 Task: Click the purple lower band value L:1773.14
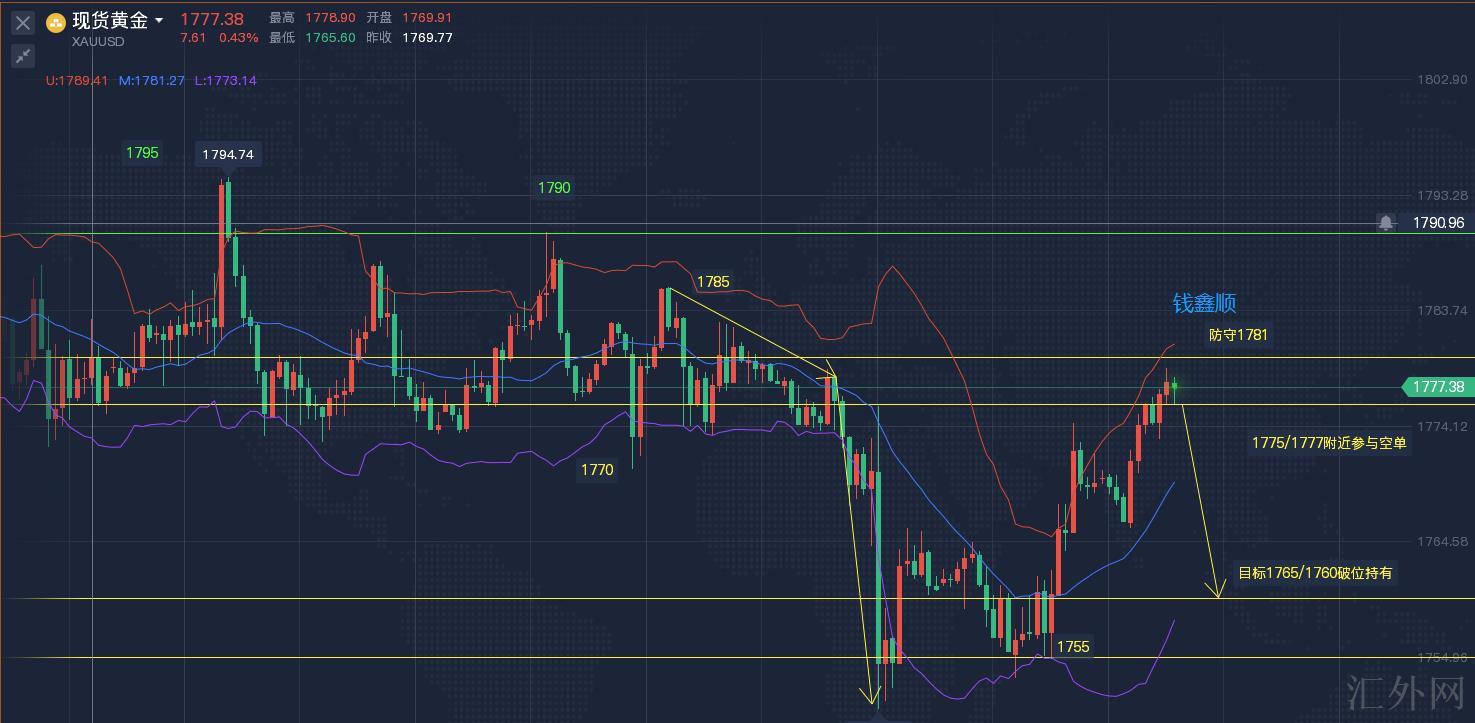pyautogui.click(x=225, y=80)
